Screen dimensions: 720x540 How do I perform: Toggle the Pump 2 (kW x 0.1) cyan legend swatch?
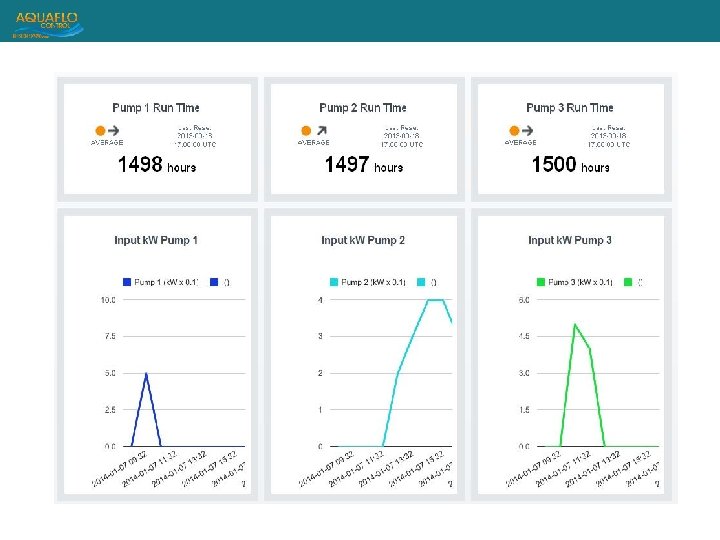(x=334, y=282)
